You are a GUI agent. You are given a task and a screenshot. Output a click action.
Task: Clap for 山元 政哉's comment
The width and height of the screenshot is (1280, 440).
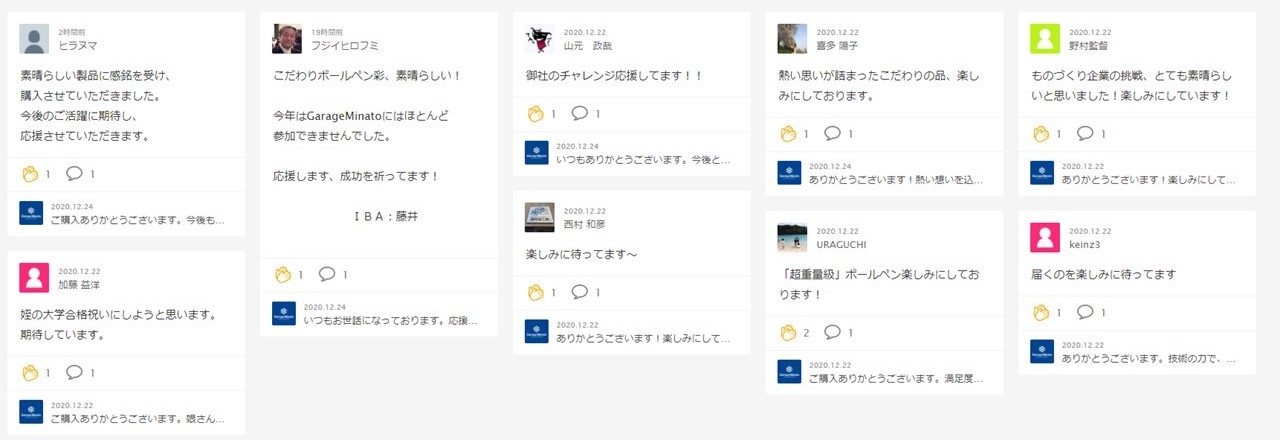pos(534,113)
